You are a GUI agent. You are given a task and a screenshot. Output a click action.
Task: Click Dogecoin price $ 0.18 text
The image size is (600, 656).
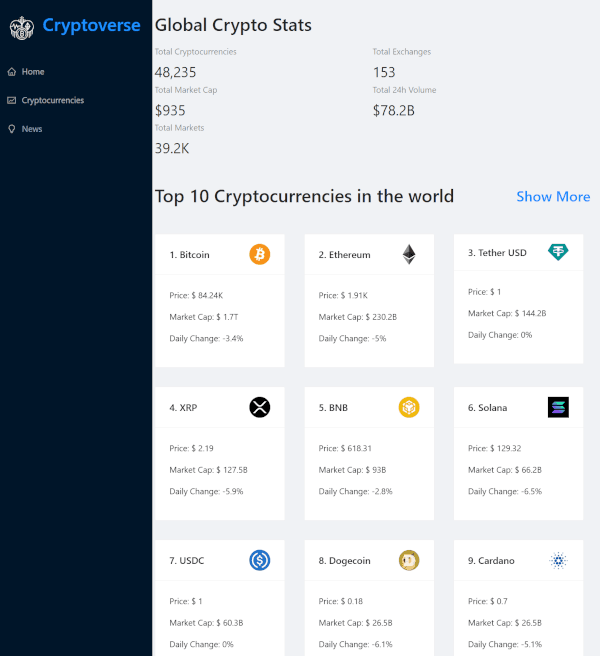(341, 601)
